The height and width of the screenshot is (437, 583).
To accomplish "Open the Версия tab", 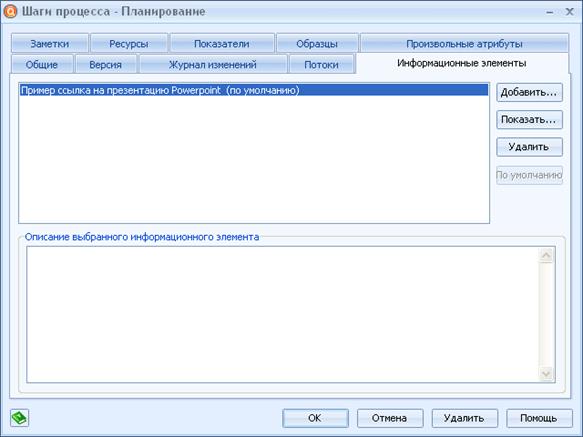I will [106, 64].
